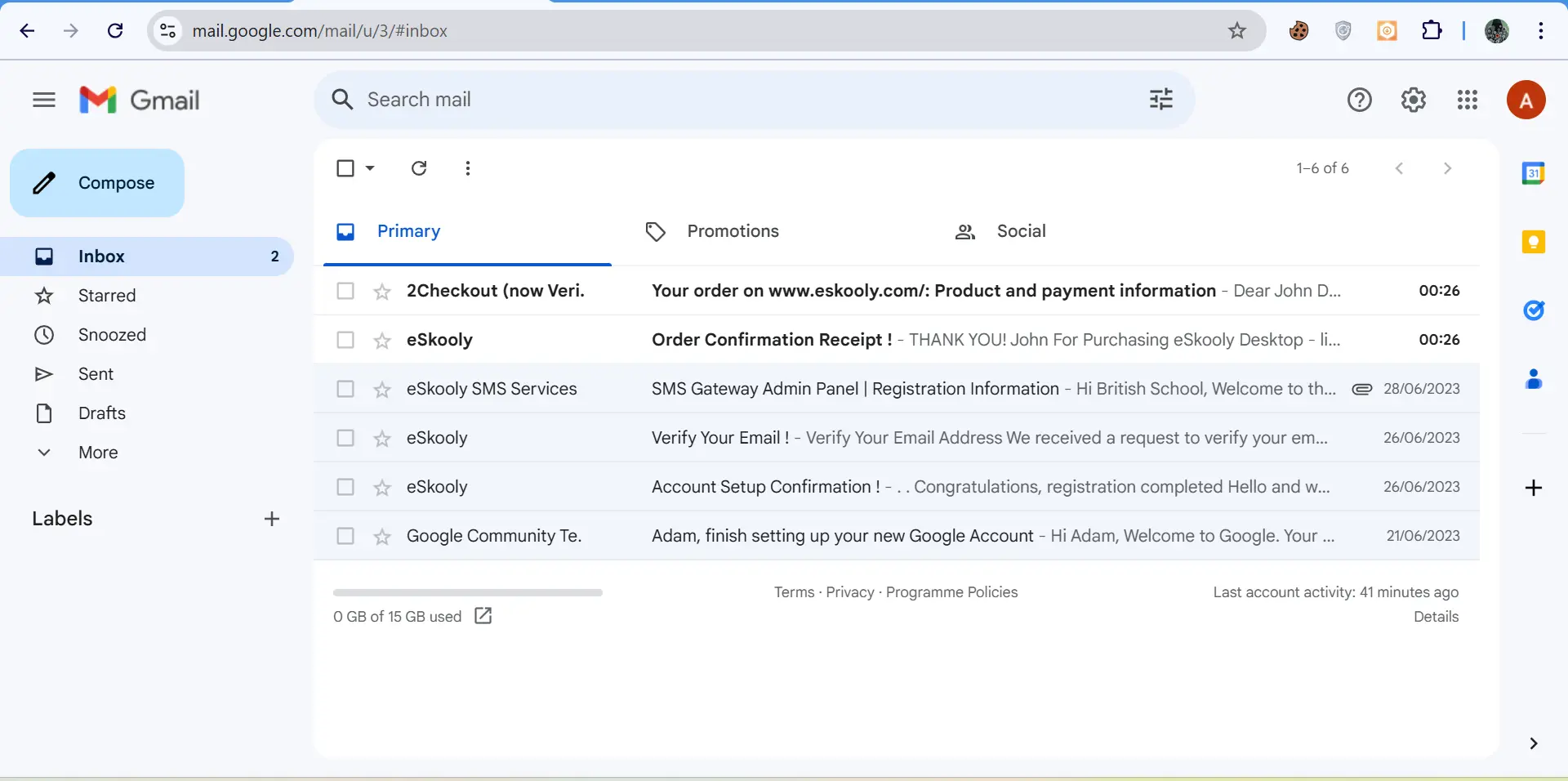Viewport: 1568px width, 781px height.
Task: Switch to the Primary tab
Action: pos(467,231)
